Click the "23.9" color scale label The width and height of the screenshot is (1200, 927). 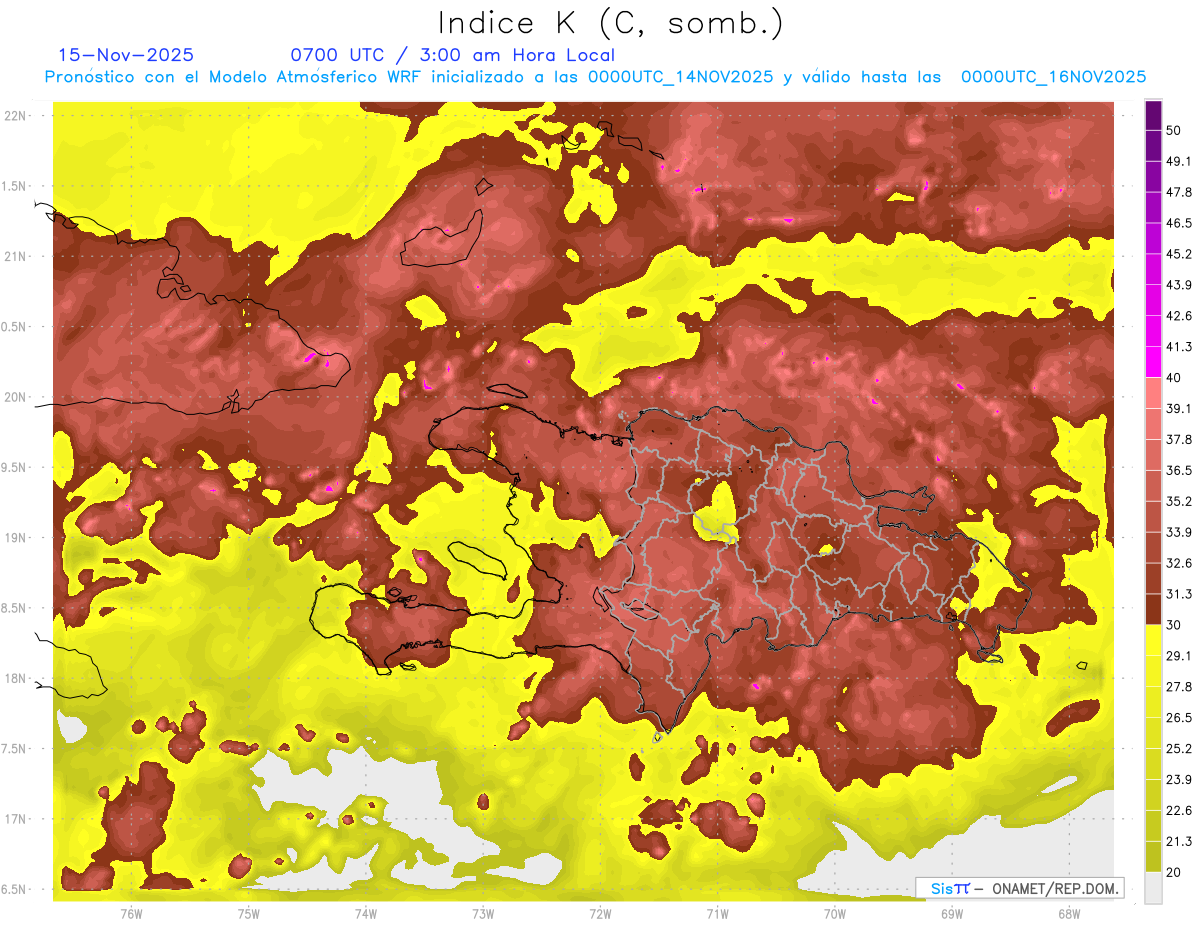point(1179,780)
